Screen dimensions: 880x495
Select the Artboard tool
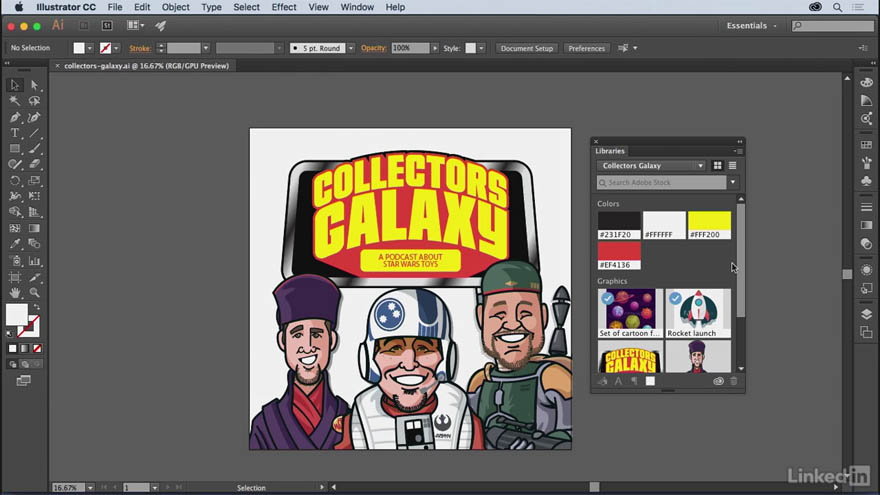coord(15,277)
